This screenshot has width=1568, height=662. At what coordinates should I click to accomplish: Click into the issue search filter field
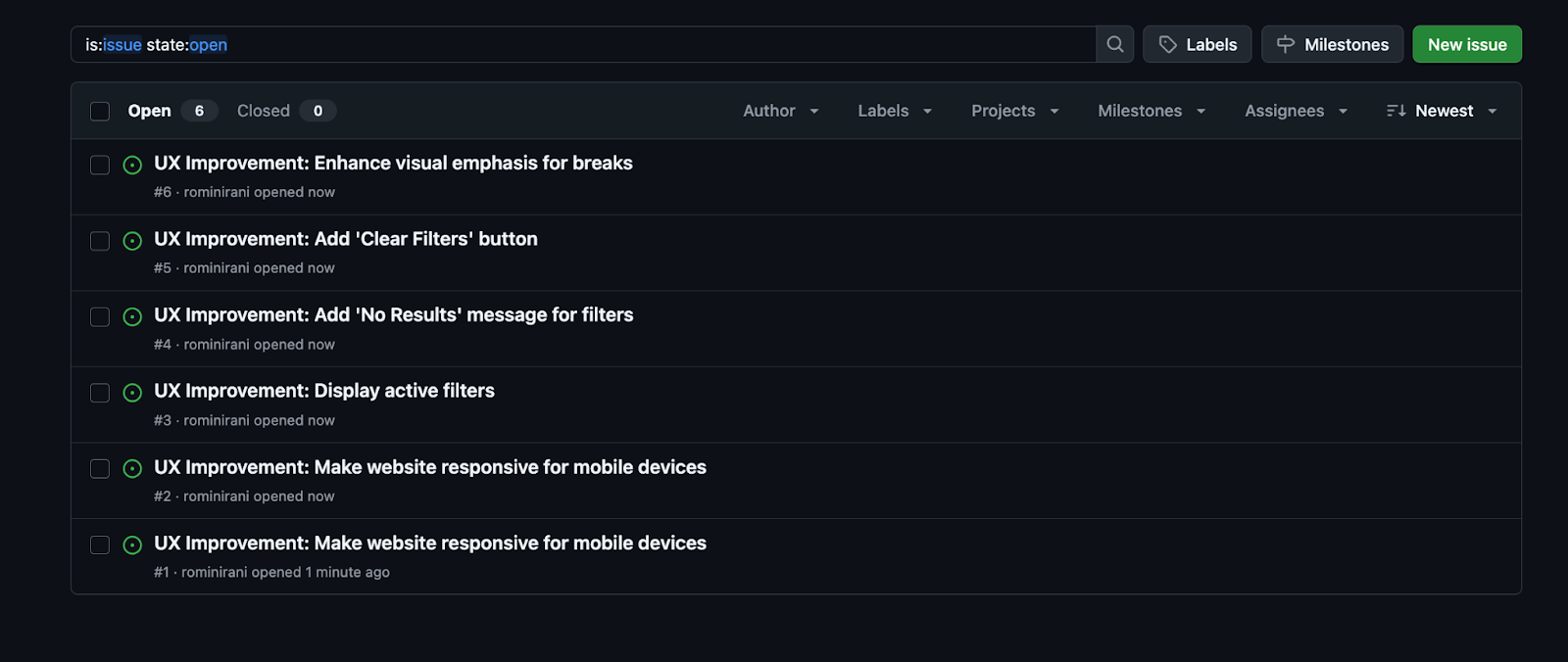(588, 44)
